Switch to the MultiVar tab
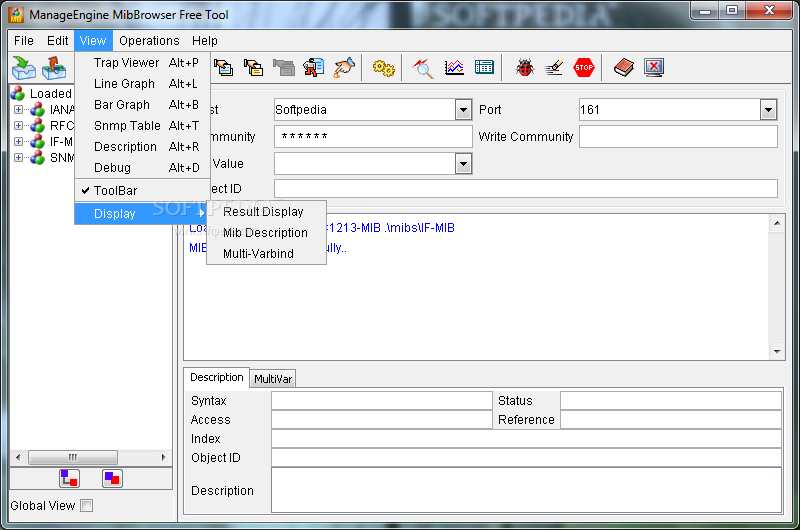This screenshot has height=530, width=800. [273, 379]
